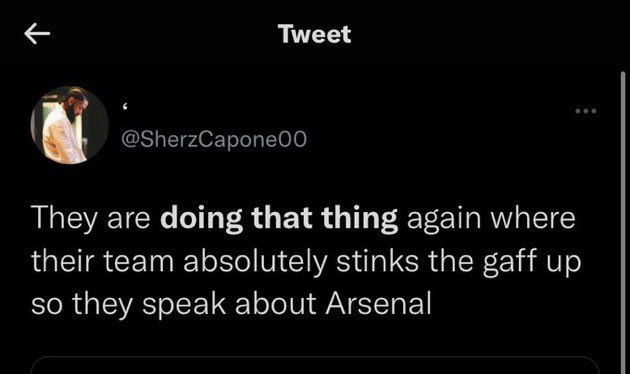Open the quoted tweet card below
Viewport: 630px width, 374px height.
coord(315,365)
